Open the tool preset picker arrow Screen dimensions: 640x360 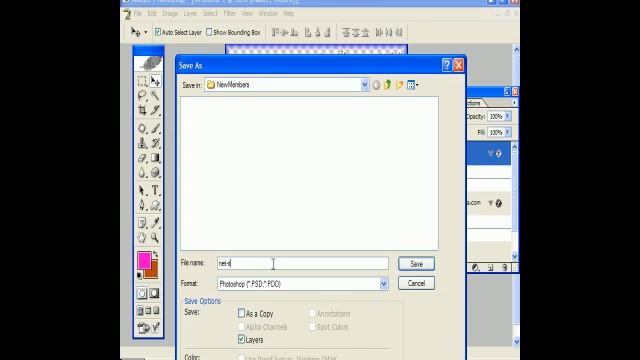point(146,32)
